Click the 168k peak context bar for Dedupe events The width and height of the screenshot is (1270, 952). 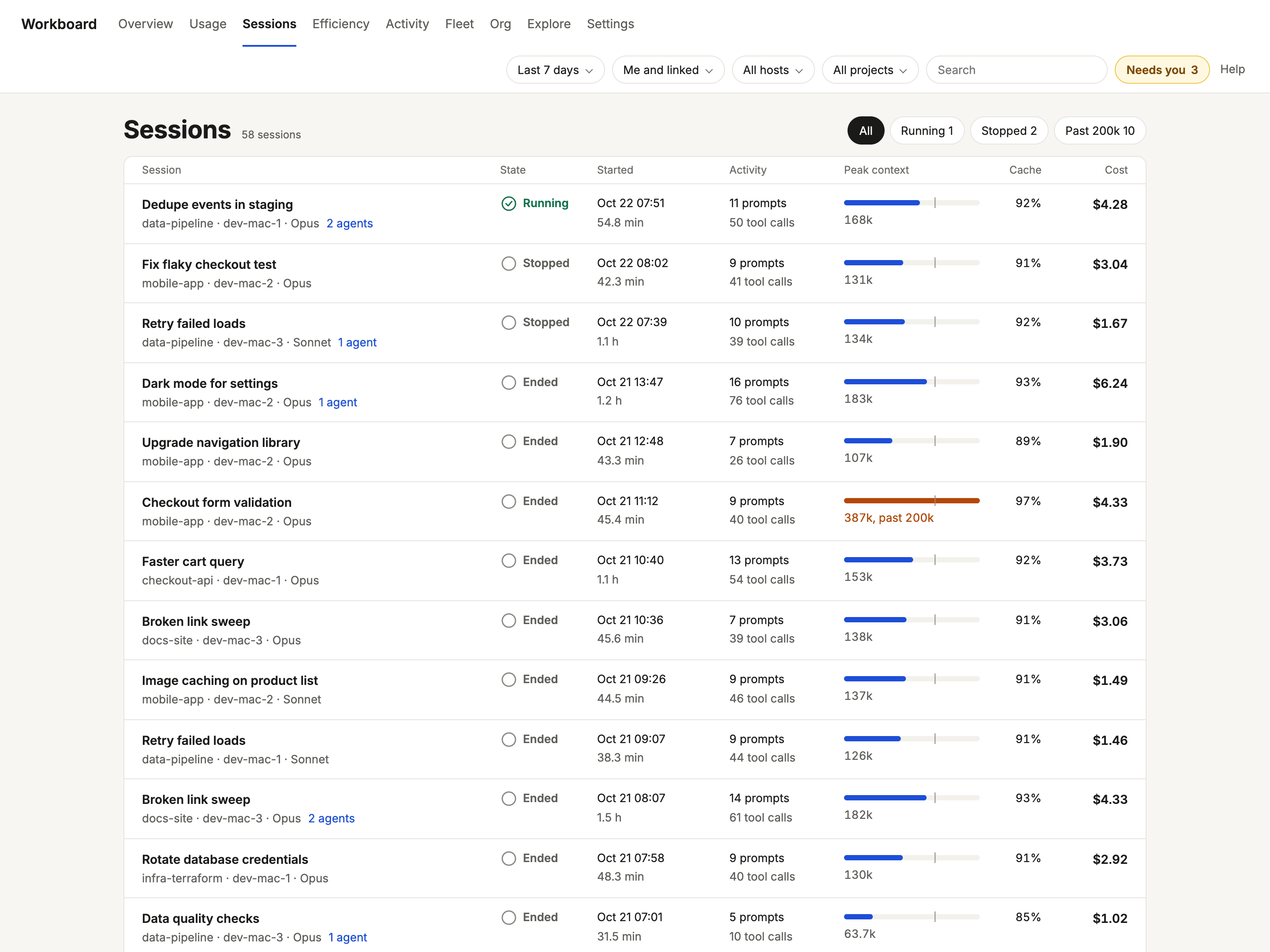[912, 203]
